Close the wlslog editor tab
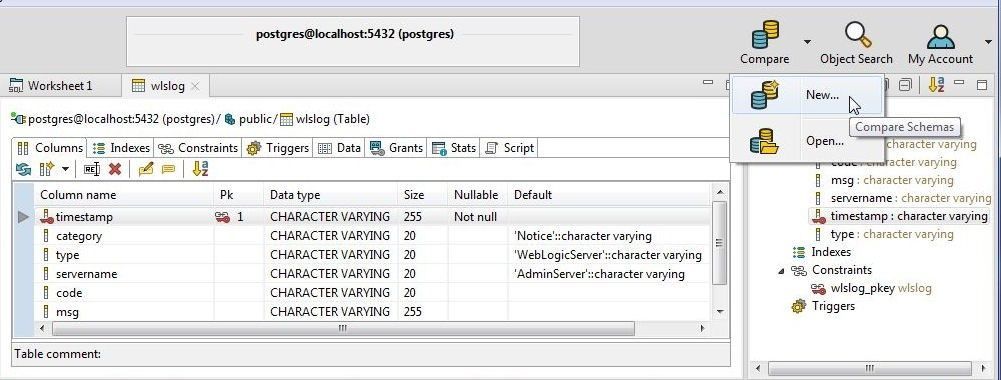Screen dimensions: 1001x380 pyautogui.click(x=195, y=86)
